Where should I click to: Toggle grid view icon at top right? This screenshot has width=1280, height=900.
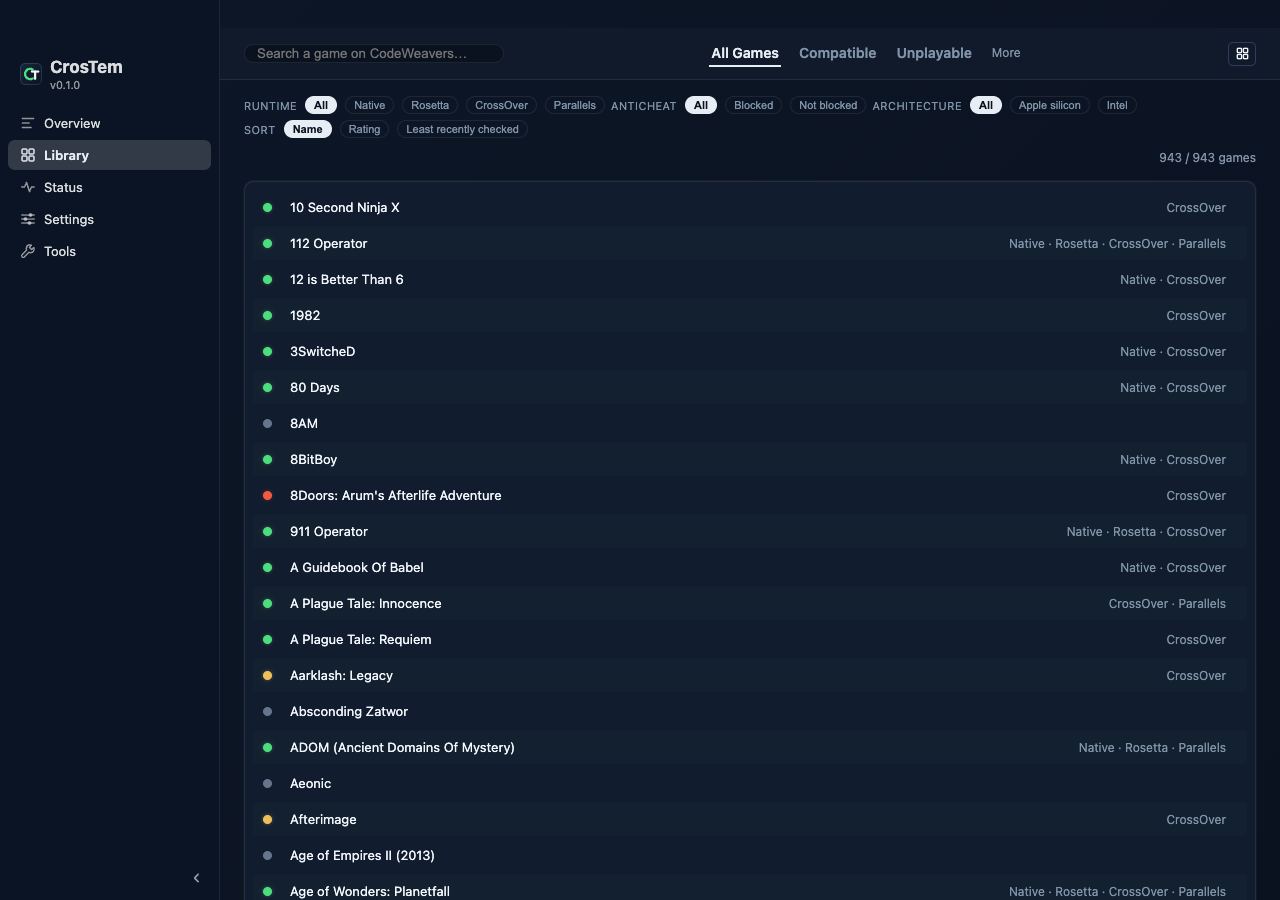pyautogui.click(x=1242, y=54)
